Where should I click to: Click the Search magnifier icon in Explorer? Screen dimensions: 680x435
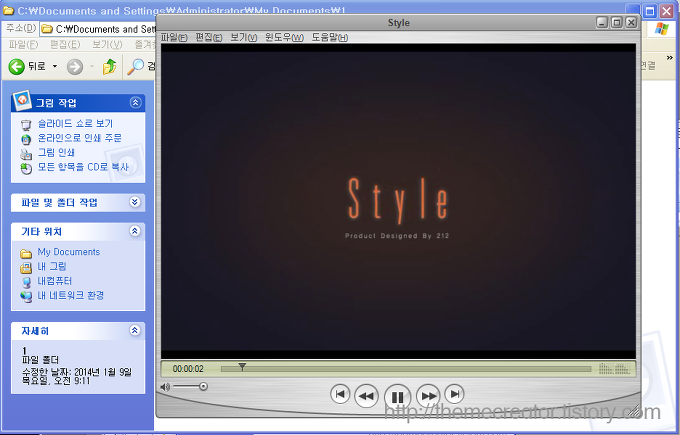[136, 66]
